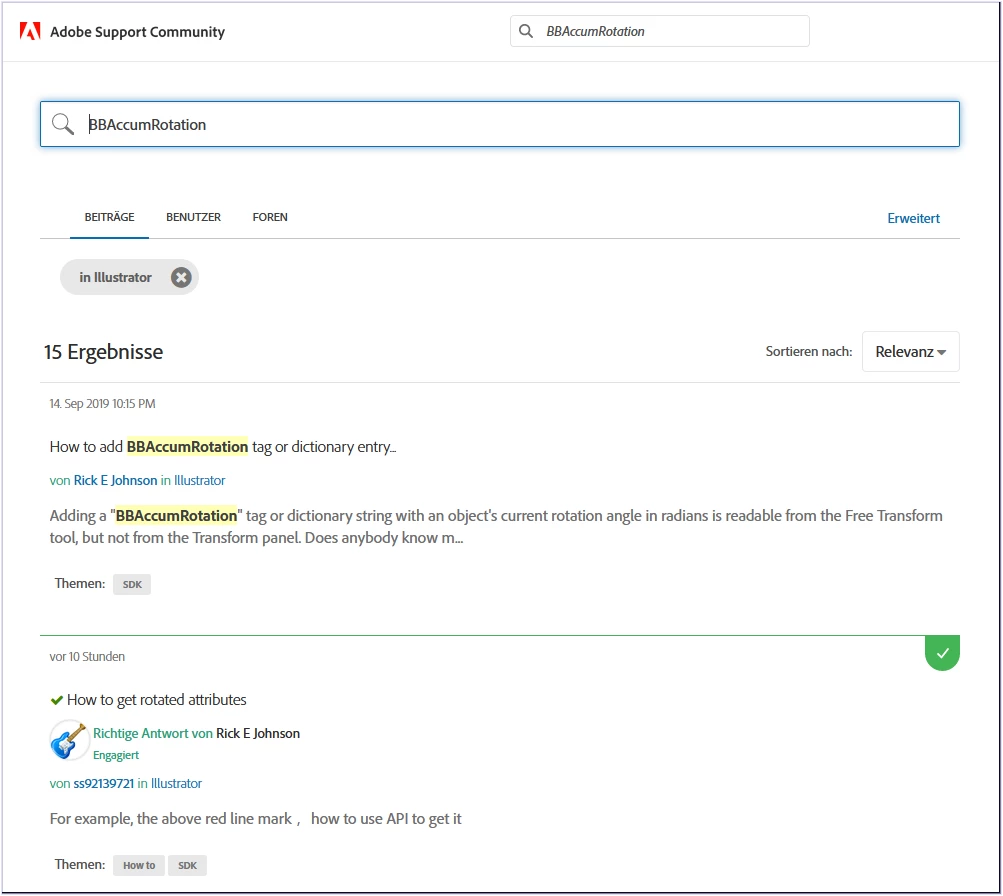Image resolution: width=1003 pixels, height=896 pixels.
Task: Click the highlighted BBAccumRotation in the first result excerpt
Action: coord(176,516)
